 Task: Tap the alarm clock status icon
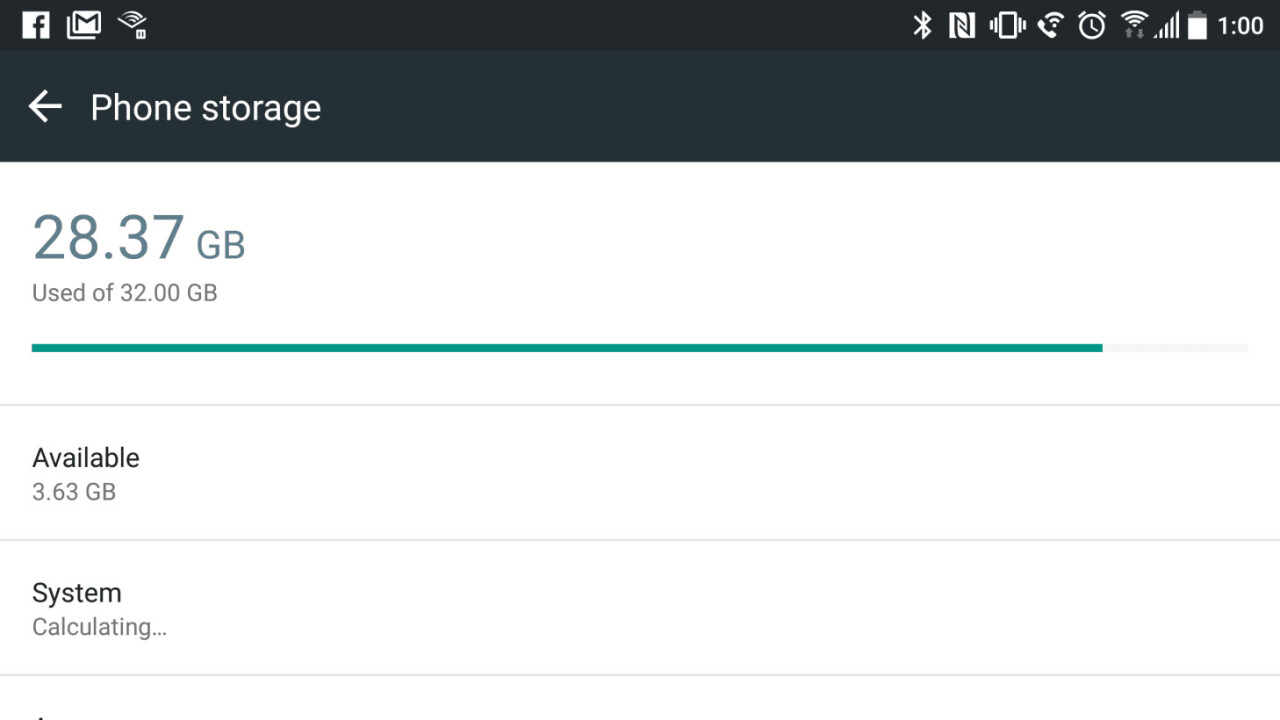1092,25
